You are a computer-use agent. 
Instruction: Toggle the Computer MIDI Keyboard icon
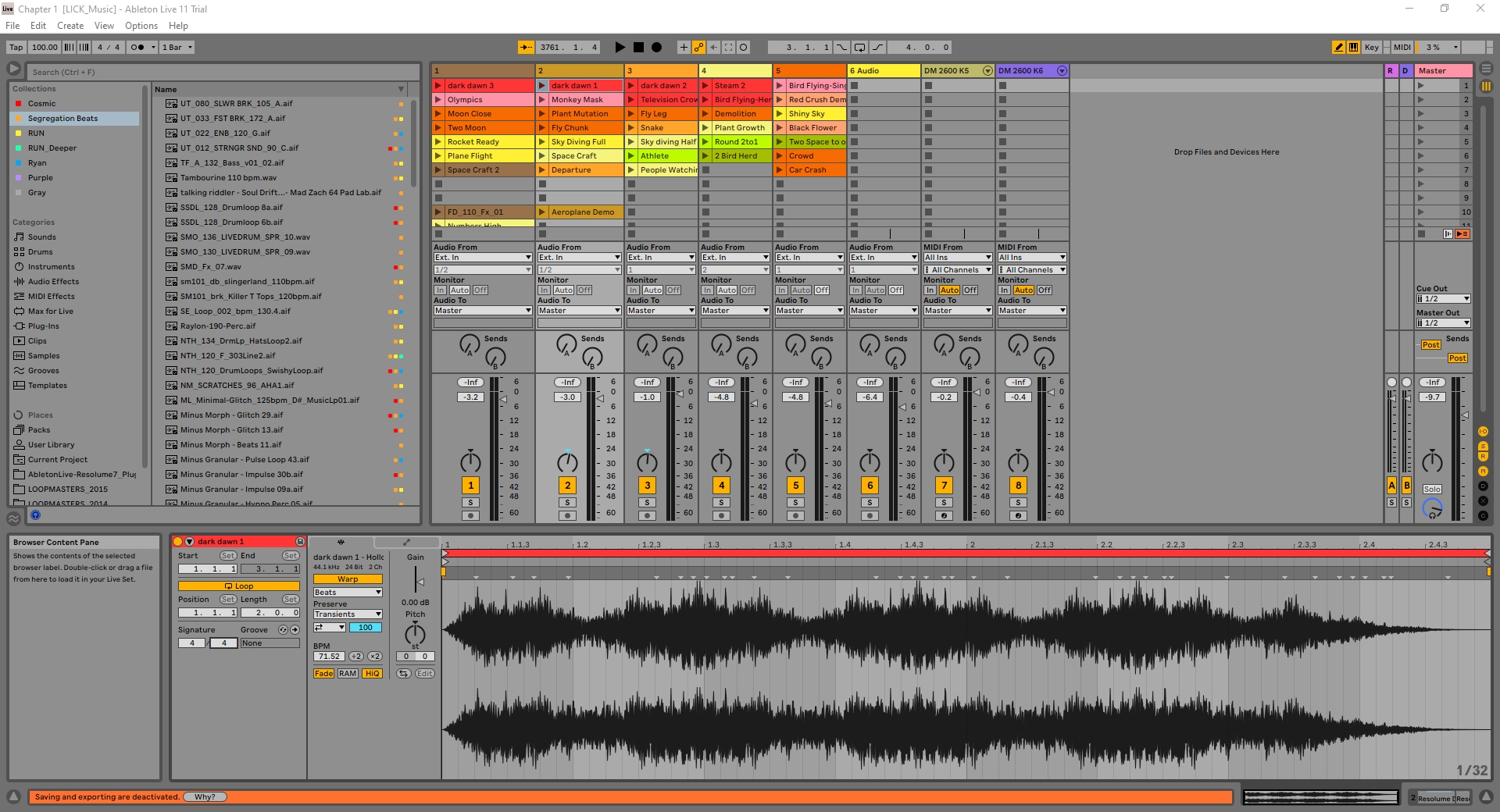point(1353,48)
